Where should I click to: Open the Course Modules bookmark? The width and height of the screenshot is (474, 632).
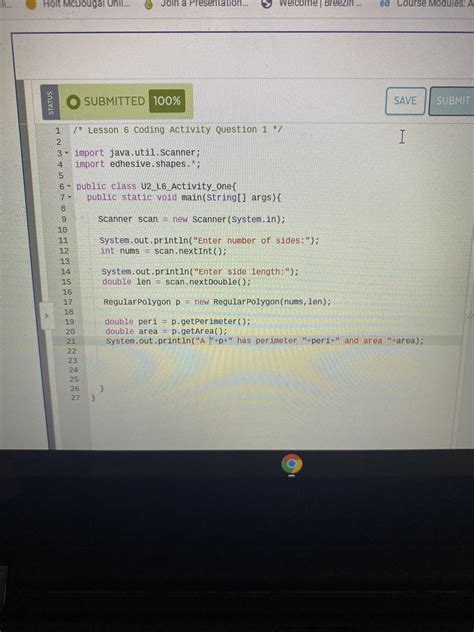pos(426,4)
